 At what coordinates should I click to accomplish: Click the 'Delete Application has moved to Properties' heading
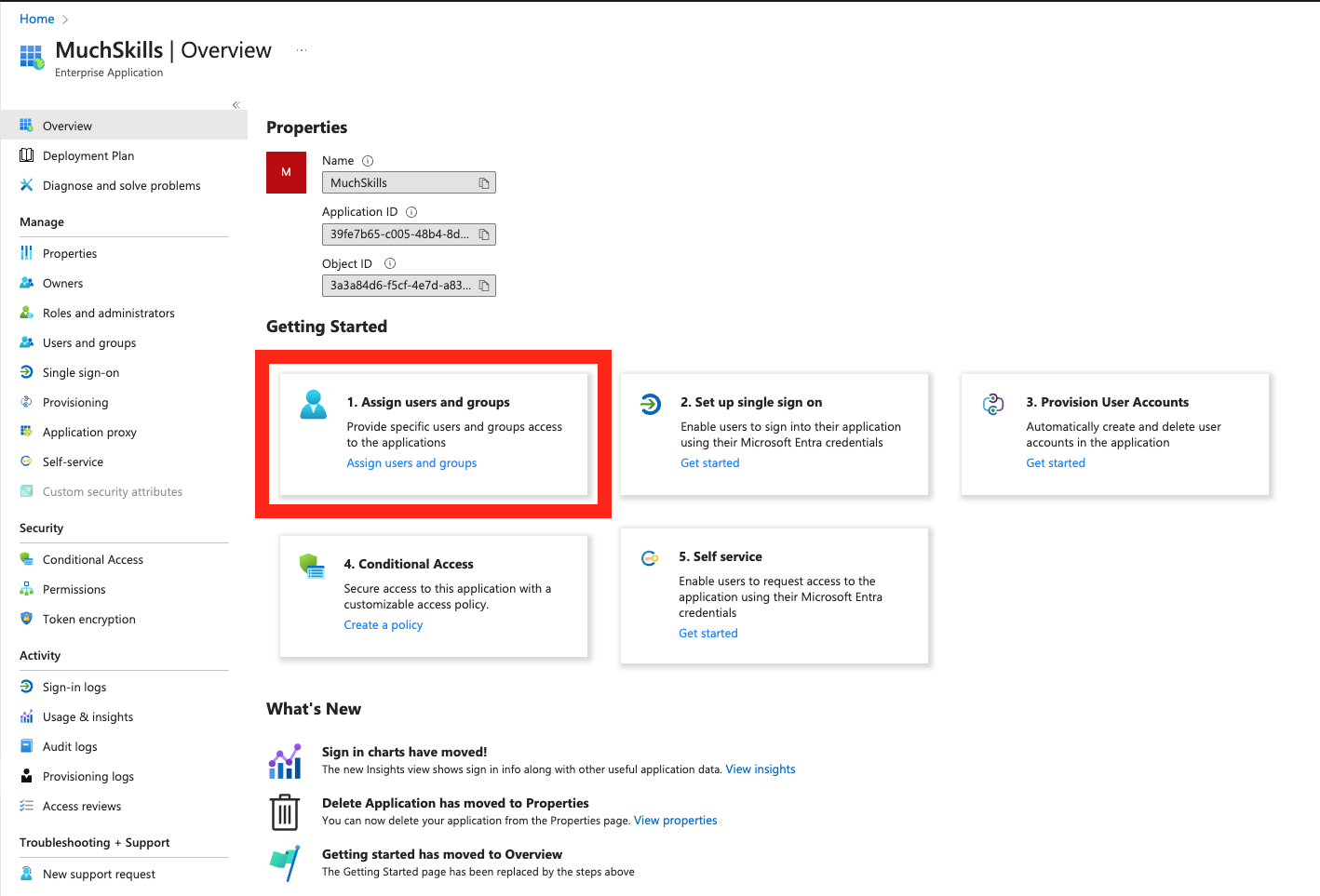(x=455, y=803)
